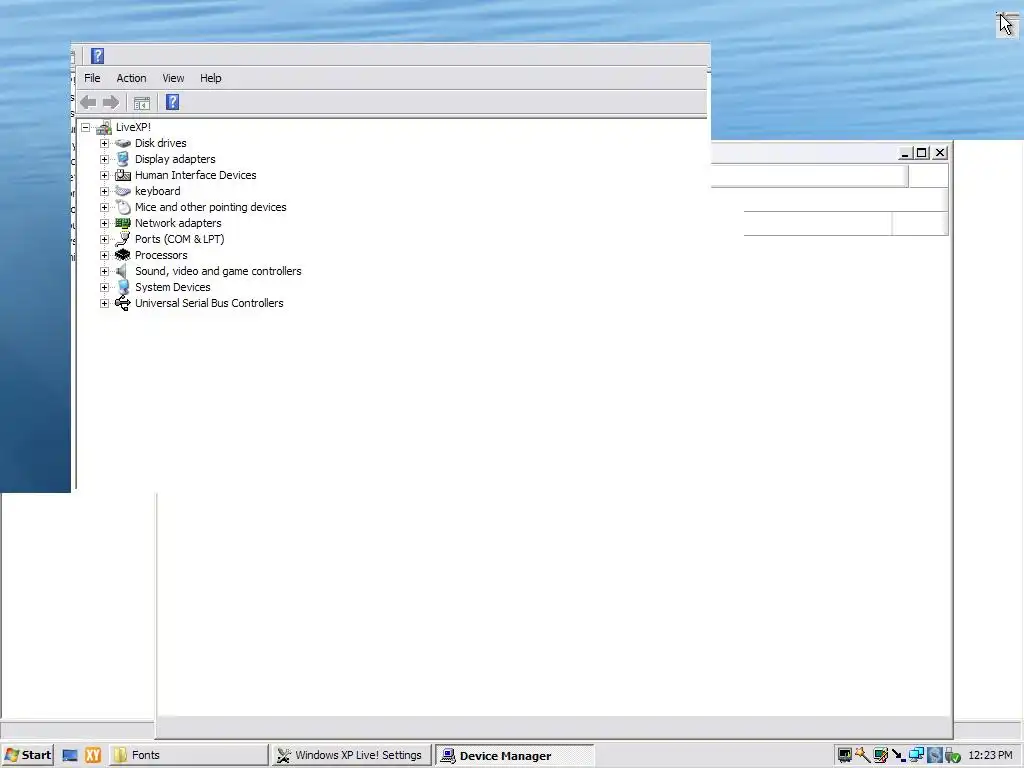Select the Mice and other pointing devices icon
The image size is (1024, 768).
click(123, 207)
